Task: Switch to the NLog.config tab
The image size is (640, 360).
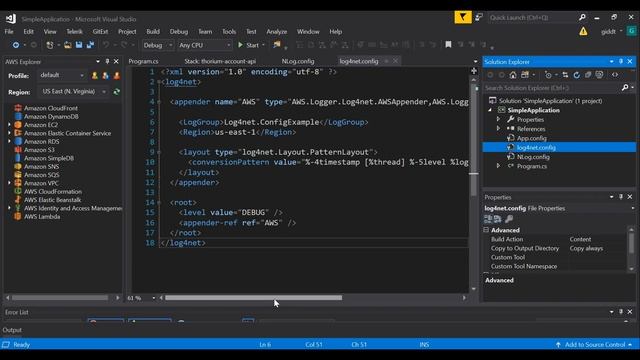Action: 298,61
